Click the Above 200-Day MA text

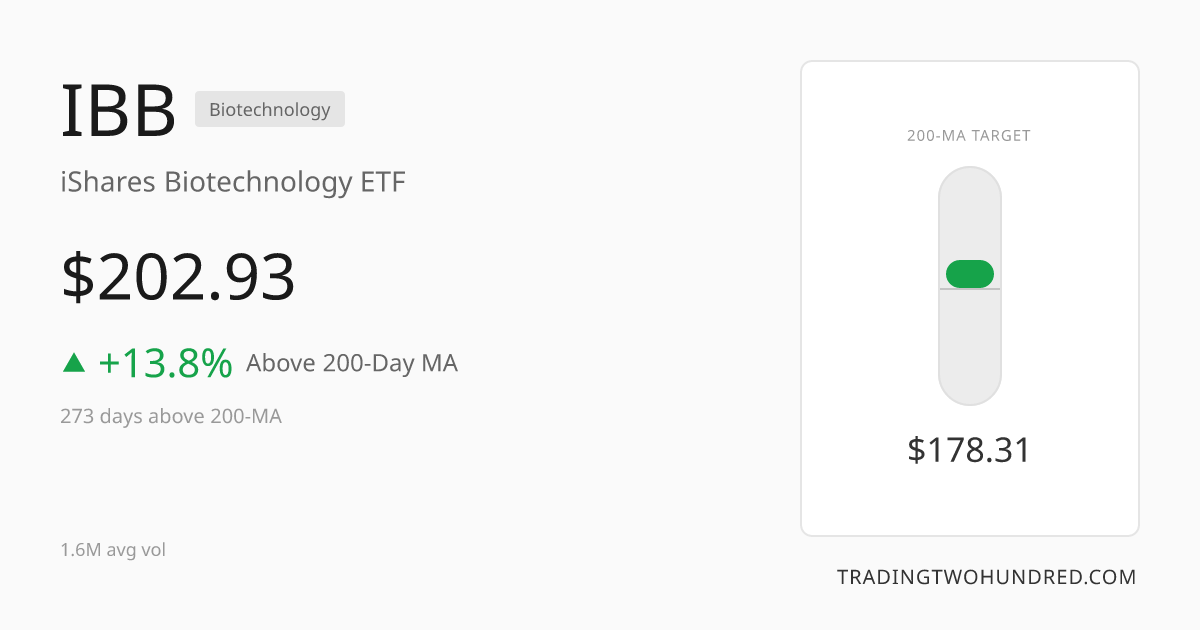click(352, 363)
